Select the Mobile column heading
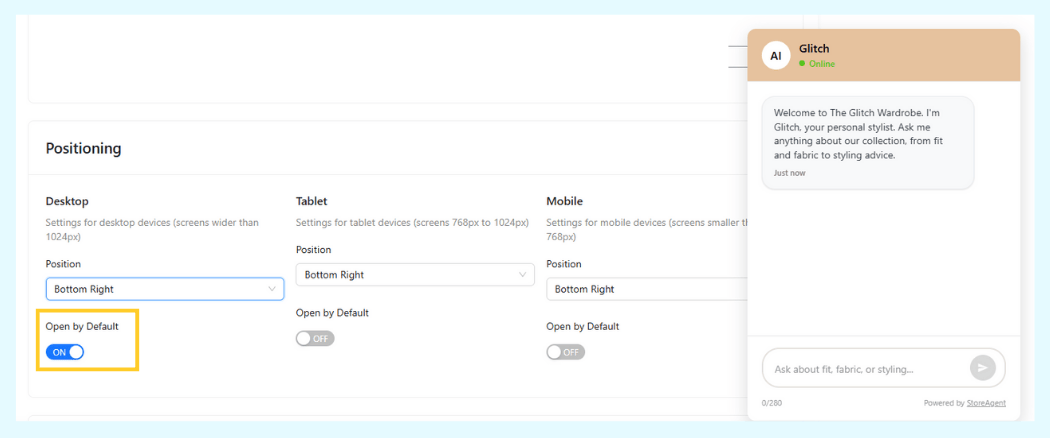The height and width of the screenshot is (438, 1050). [x=564, y=201]
